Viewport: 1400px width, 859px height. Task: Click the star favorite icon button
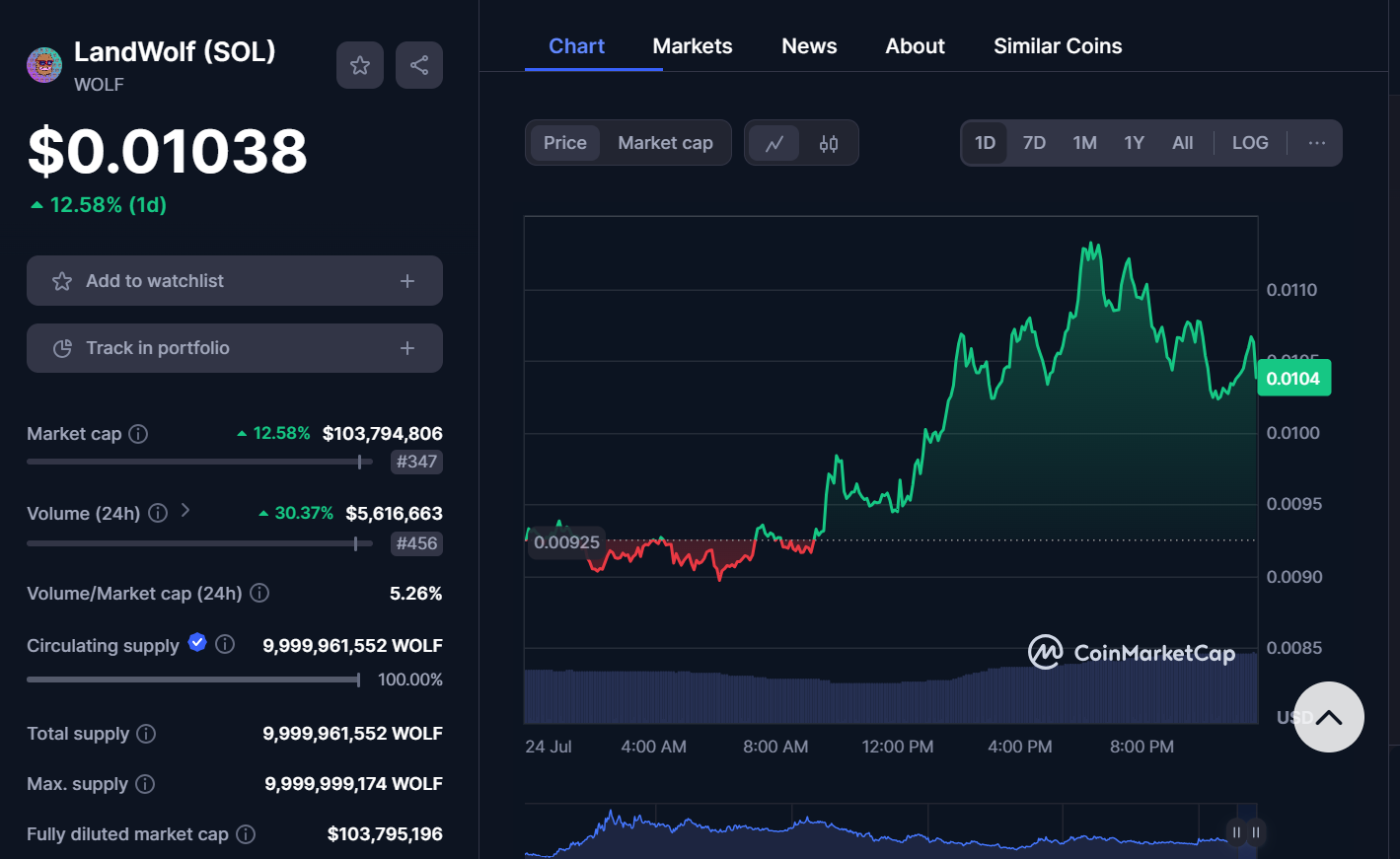click(x=360, y=65)
